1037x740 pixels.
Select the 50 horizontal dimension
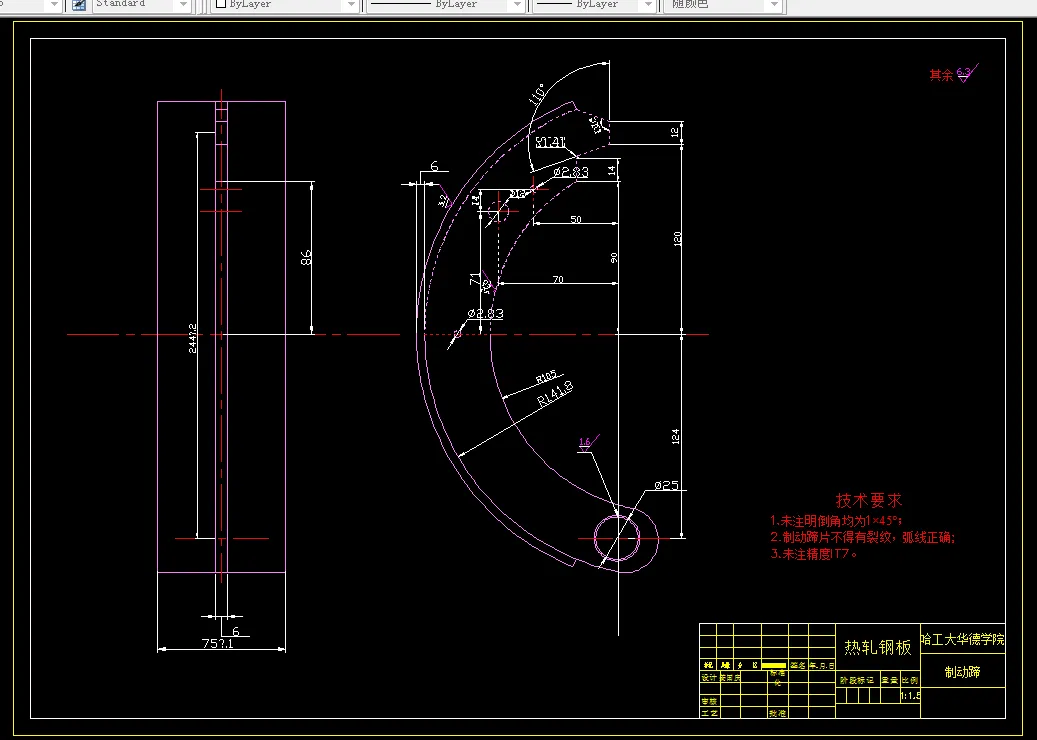[x=576, y=220]
